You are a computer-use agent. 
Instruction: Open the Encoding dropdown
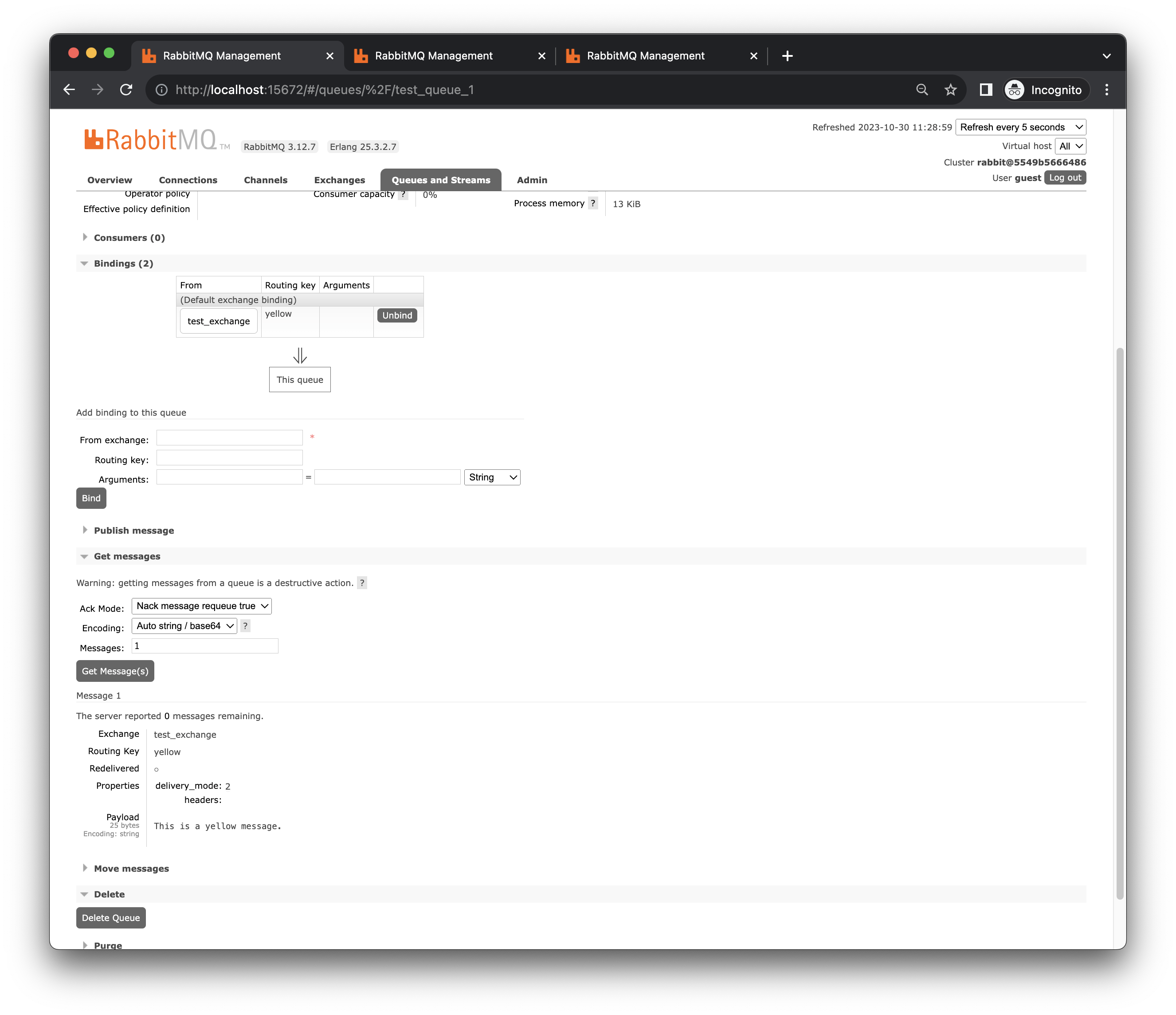click(x=184, y=626)
